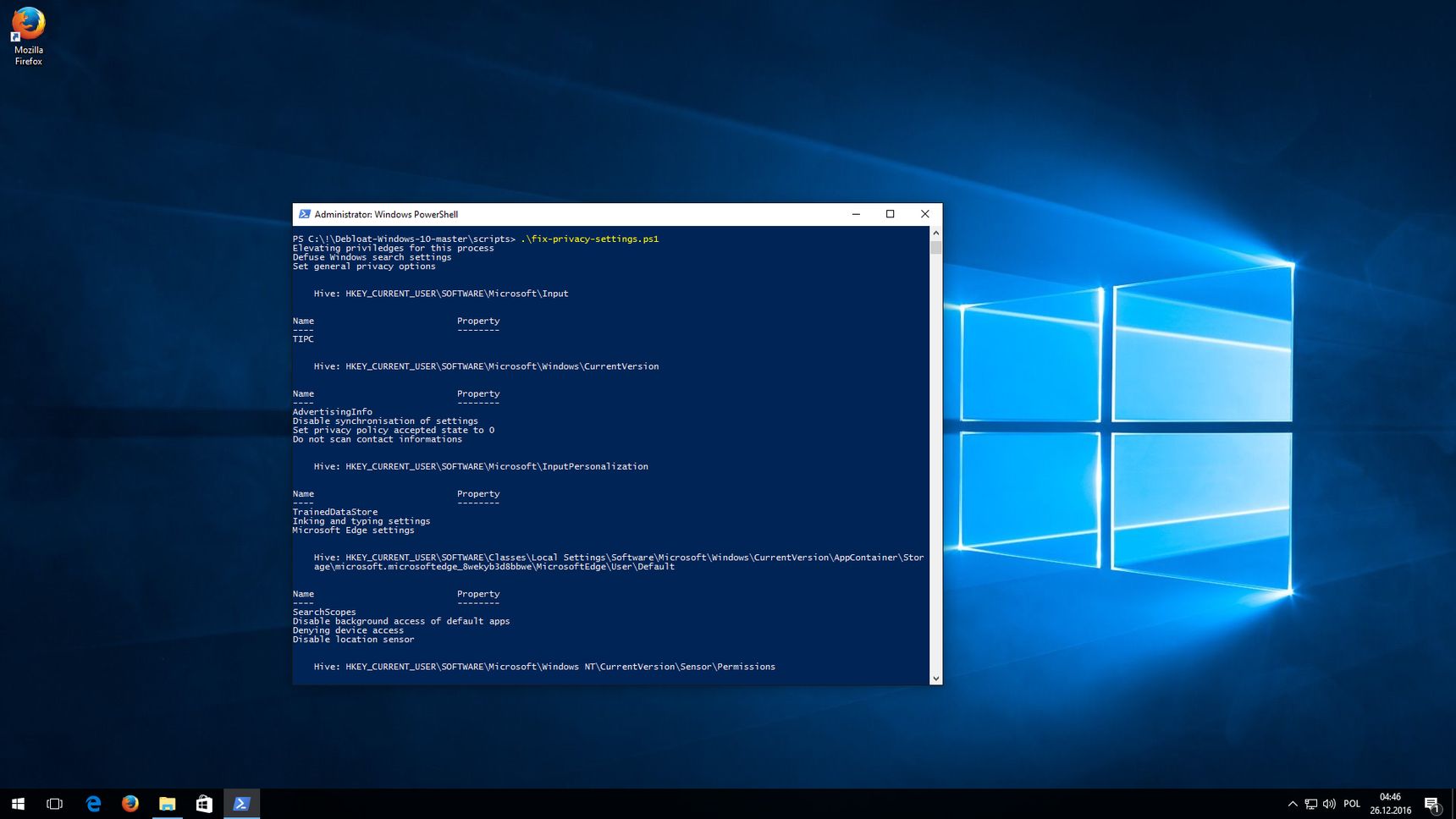Screen dimensions: 1456x819
Task: Click the 'SearchScopes' entry
Action: click(324, 613)
